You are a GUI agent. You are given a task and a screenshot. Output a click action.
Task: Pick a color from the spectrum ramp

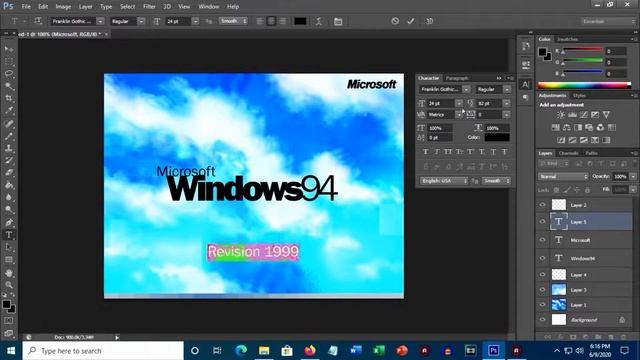click(x=584, y=85)
